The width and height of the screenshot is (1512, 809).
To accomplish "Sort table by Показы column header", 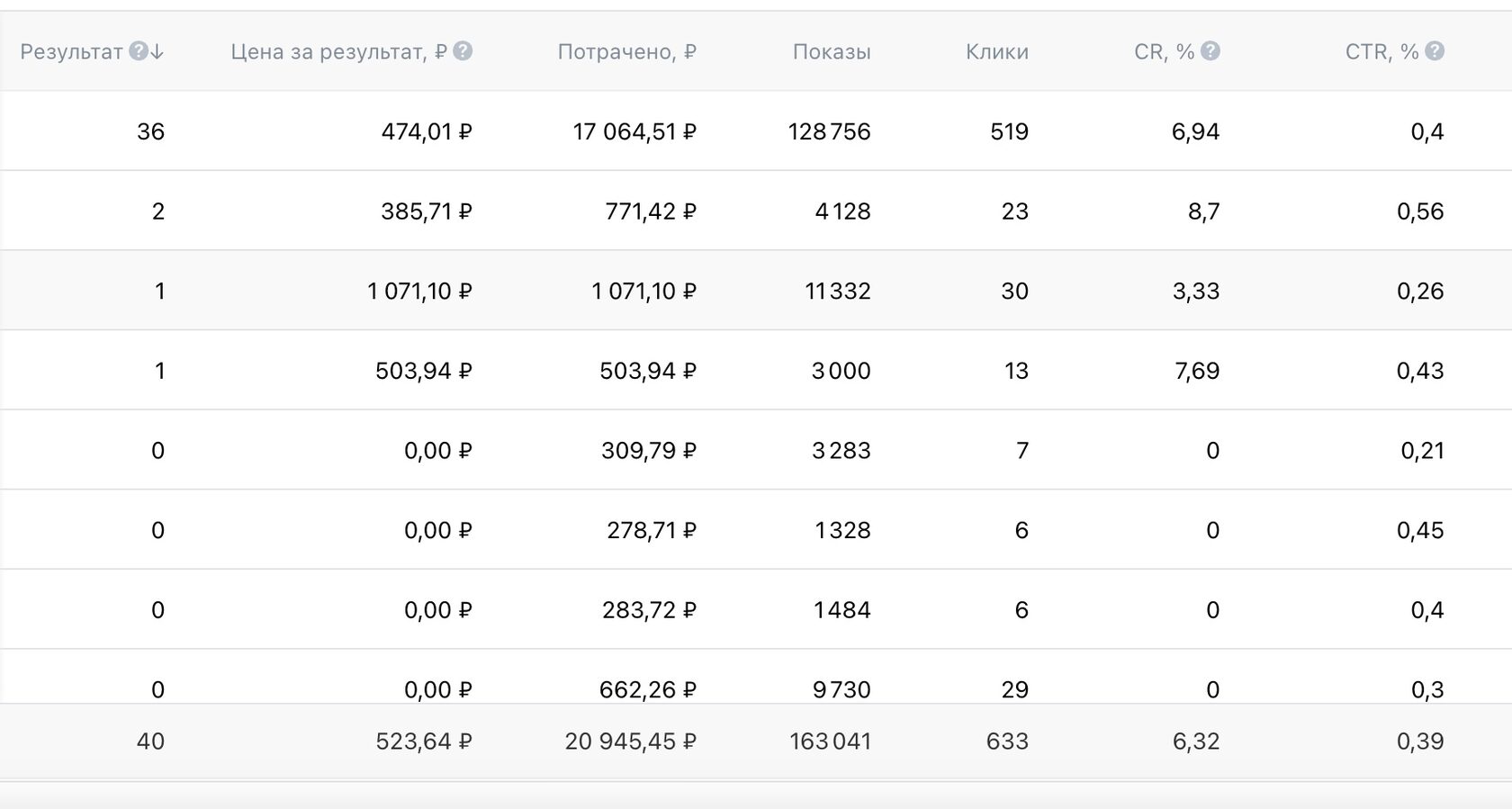I will [x=832, y=52].
